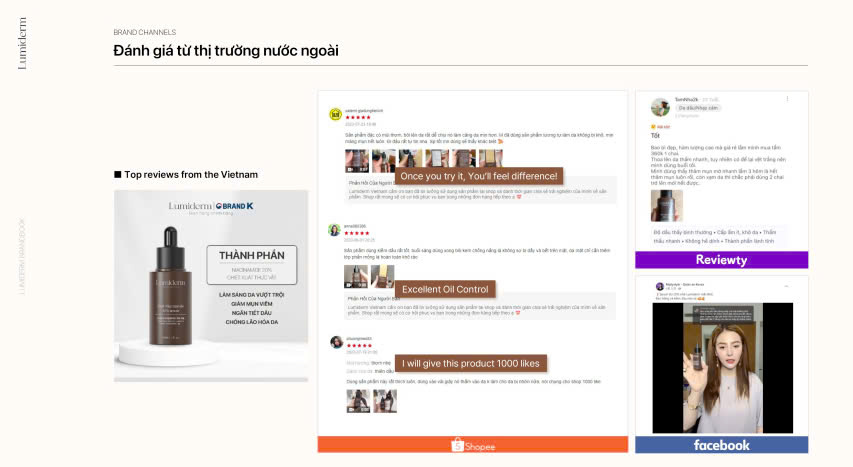853x467 pixels.
Task: Open video thumbnail under the '1000 likes' review
Action: pyautogui.click(x=358, y=401)
